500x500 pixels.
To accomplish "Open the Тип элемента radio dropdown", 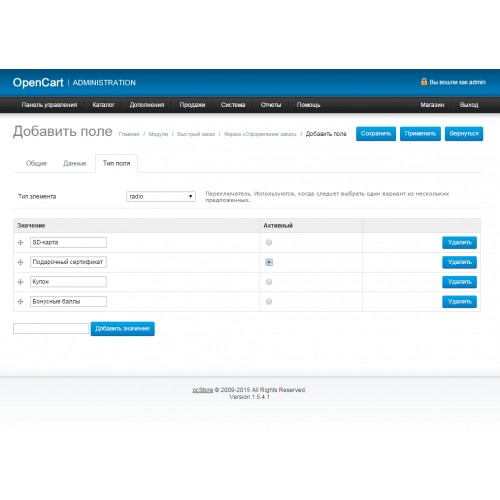I will coord(161,196).
